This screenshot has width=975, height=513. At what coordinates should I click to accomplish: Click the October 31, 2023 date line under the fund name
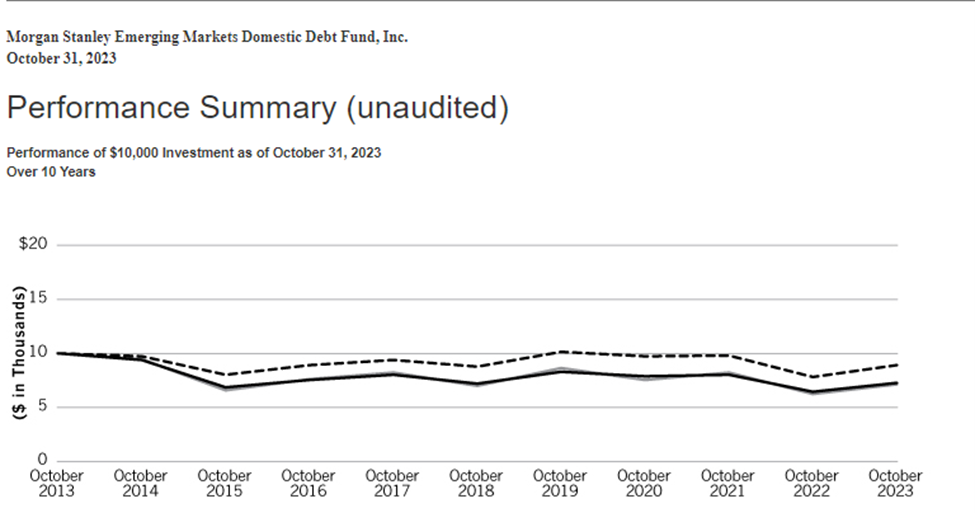tap(61, 57)
